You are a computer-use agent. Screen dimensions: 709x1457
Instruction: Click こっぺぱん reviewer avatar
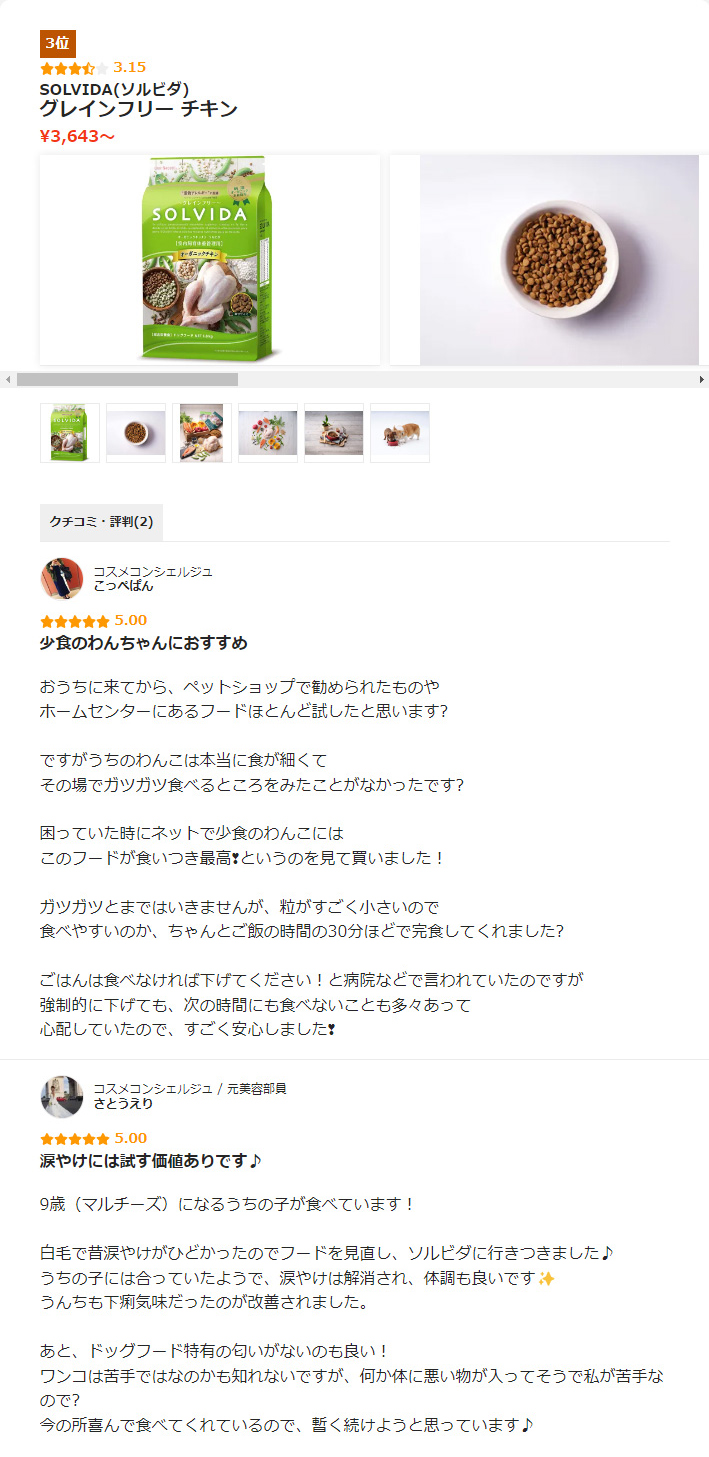tap(61, 579)
